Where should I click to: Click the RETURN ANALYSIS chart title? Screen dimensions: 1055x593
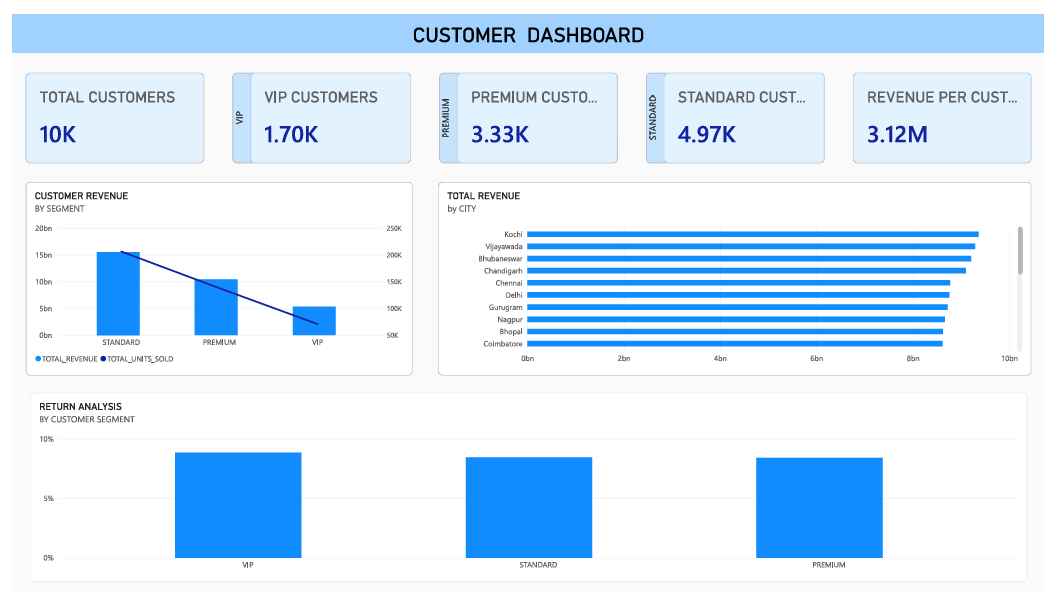81,407
